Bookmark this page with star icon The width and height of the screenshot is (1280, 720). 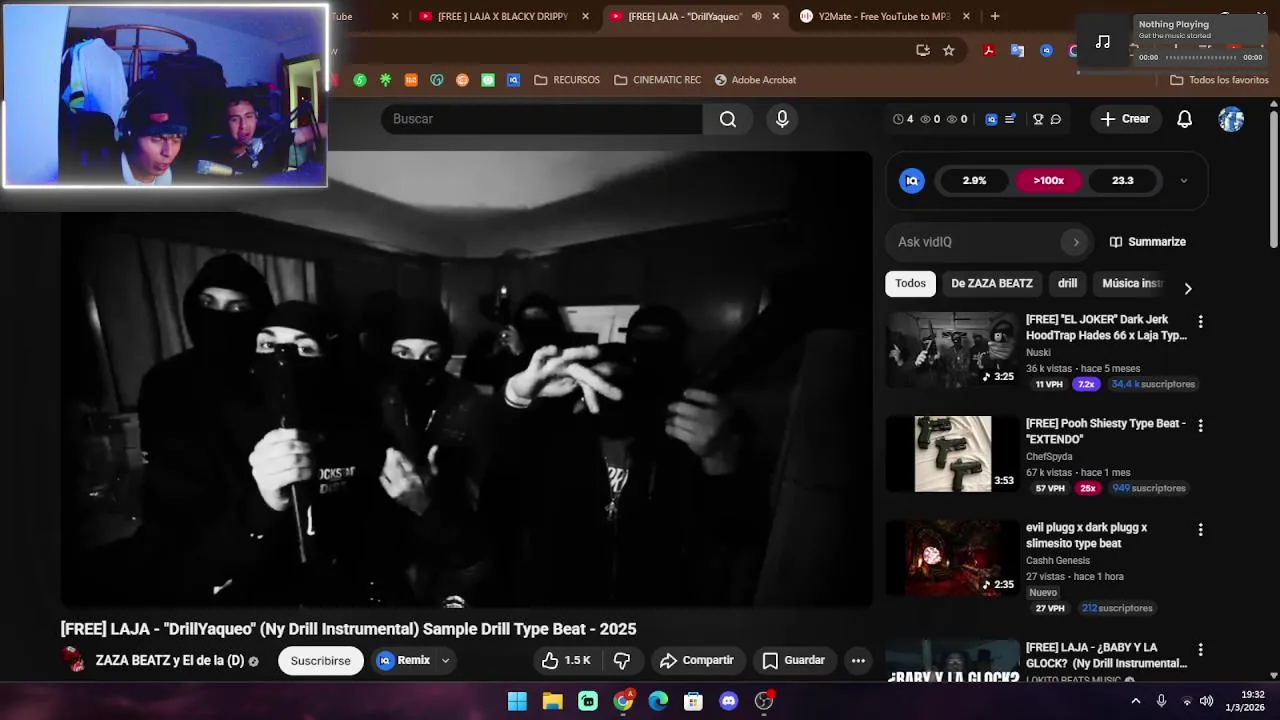tap(949, 50)
